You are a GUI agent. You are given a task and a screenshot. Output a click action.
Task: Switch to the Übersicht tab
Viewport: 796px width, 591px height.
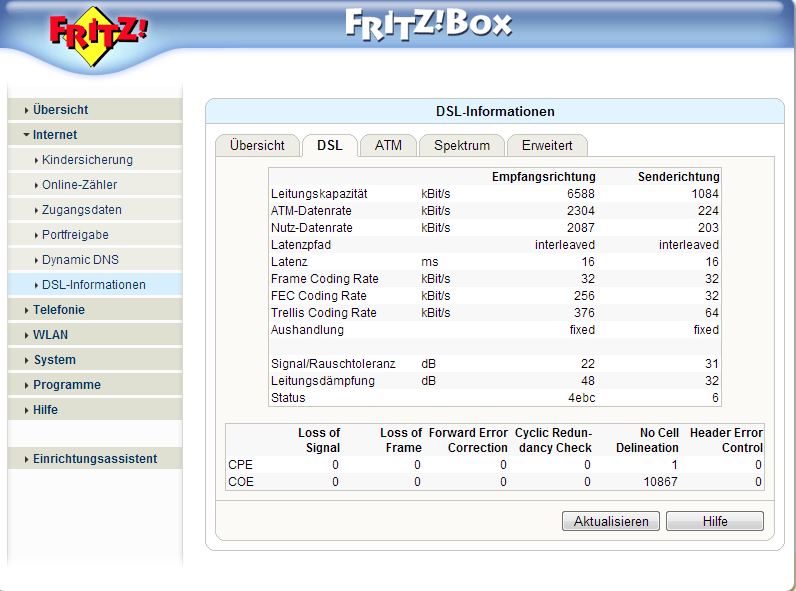click(x=257, y=146)
